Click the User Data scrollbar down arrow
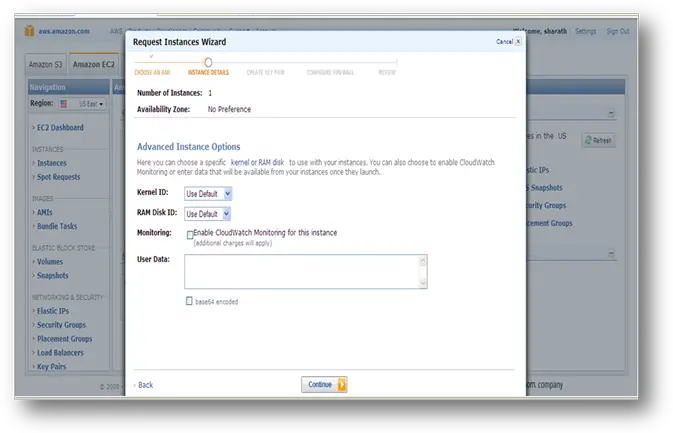Viewport: 673px width, 433px height. point(423,282)
